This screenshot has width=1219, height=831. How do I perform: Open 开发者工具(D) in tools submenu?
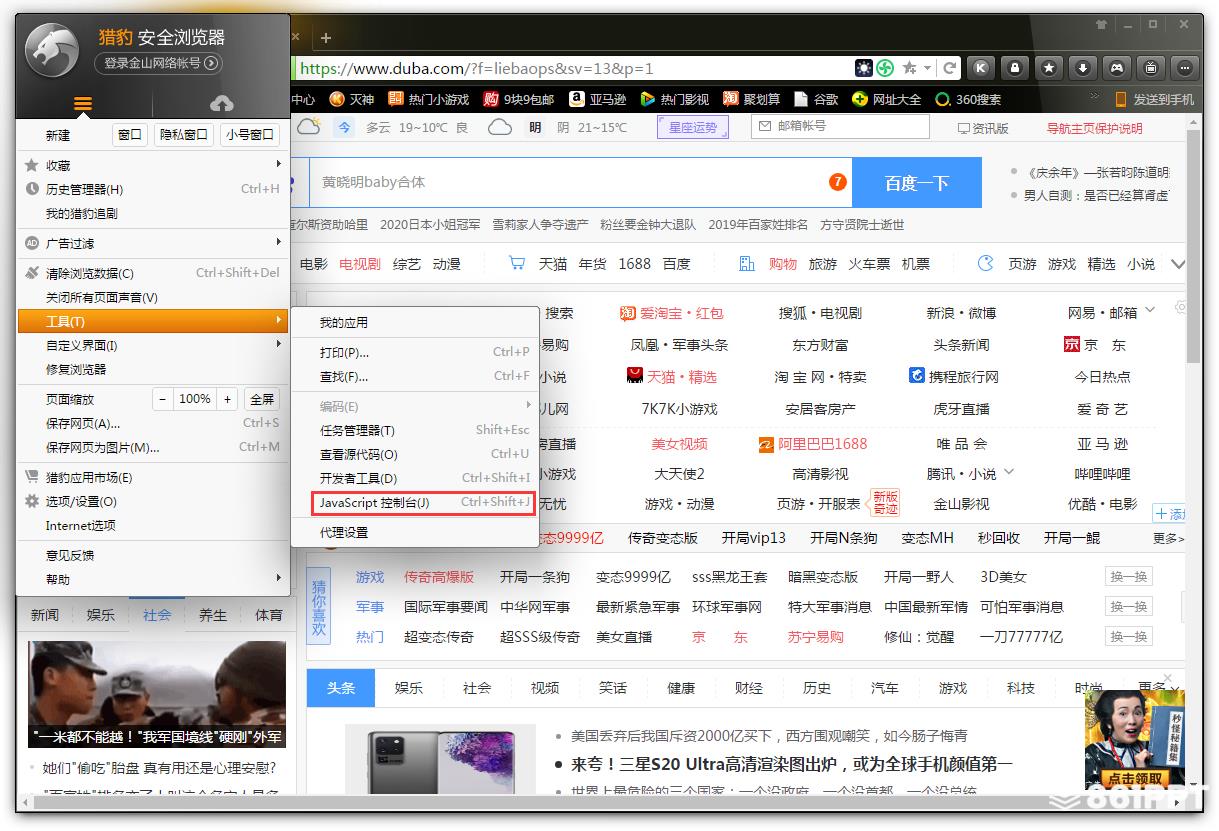415,478
